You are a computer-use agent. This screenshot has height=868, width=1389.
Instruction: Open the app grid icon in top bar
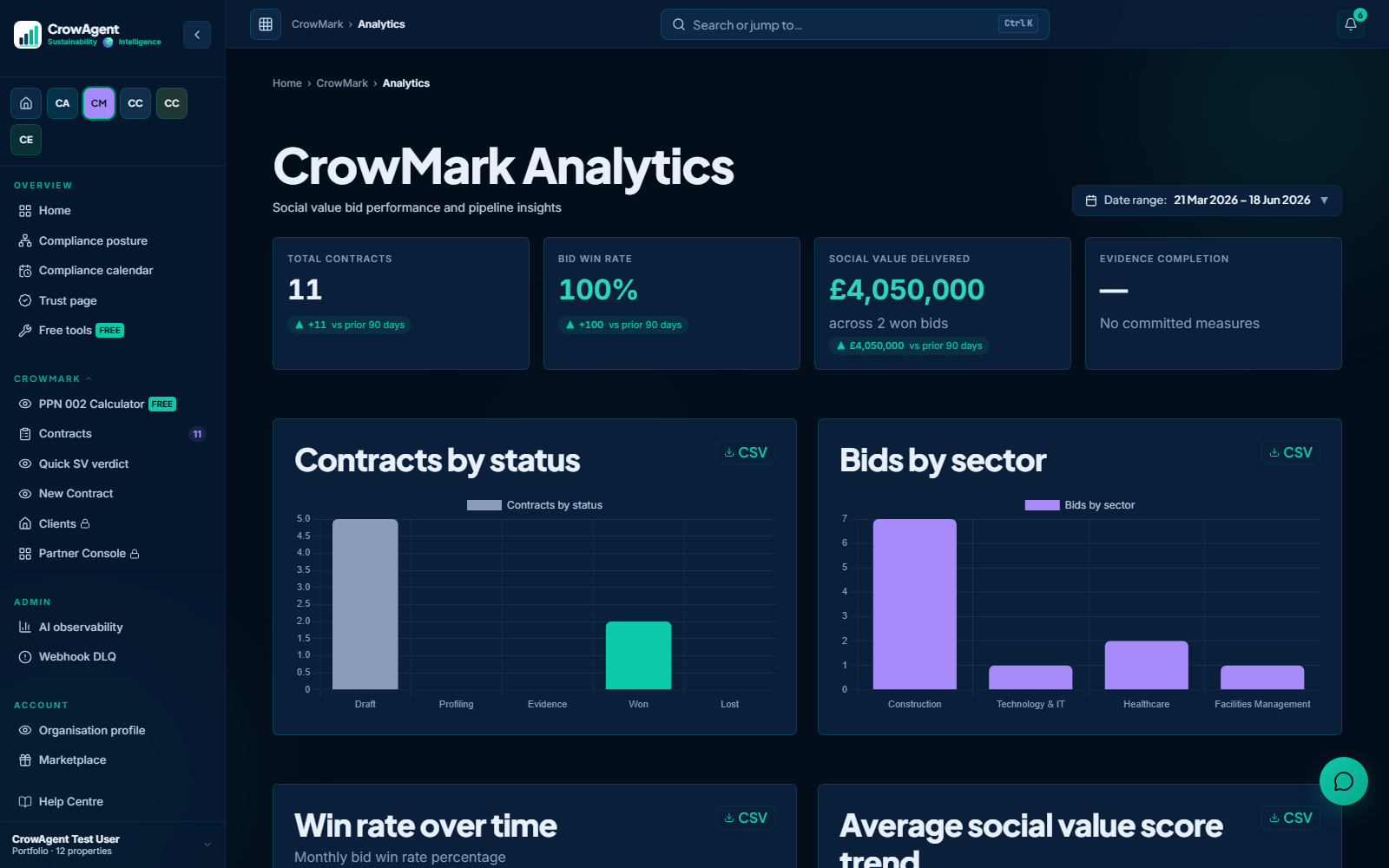coord(266,24)
